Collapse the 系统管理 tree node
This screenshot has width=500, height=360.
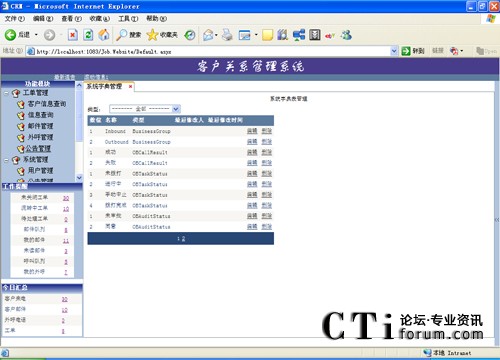point(6,160)
